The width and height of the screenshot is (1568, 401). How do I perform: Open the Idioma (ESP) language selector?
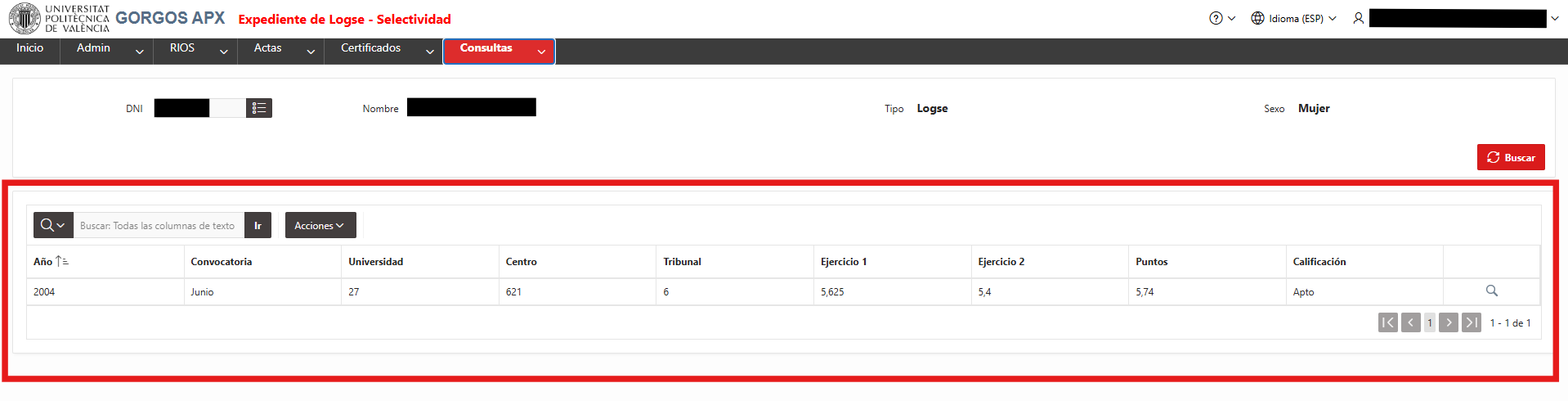1293,18
